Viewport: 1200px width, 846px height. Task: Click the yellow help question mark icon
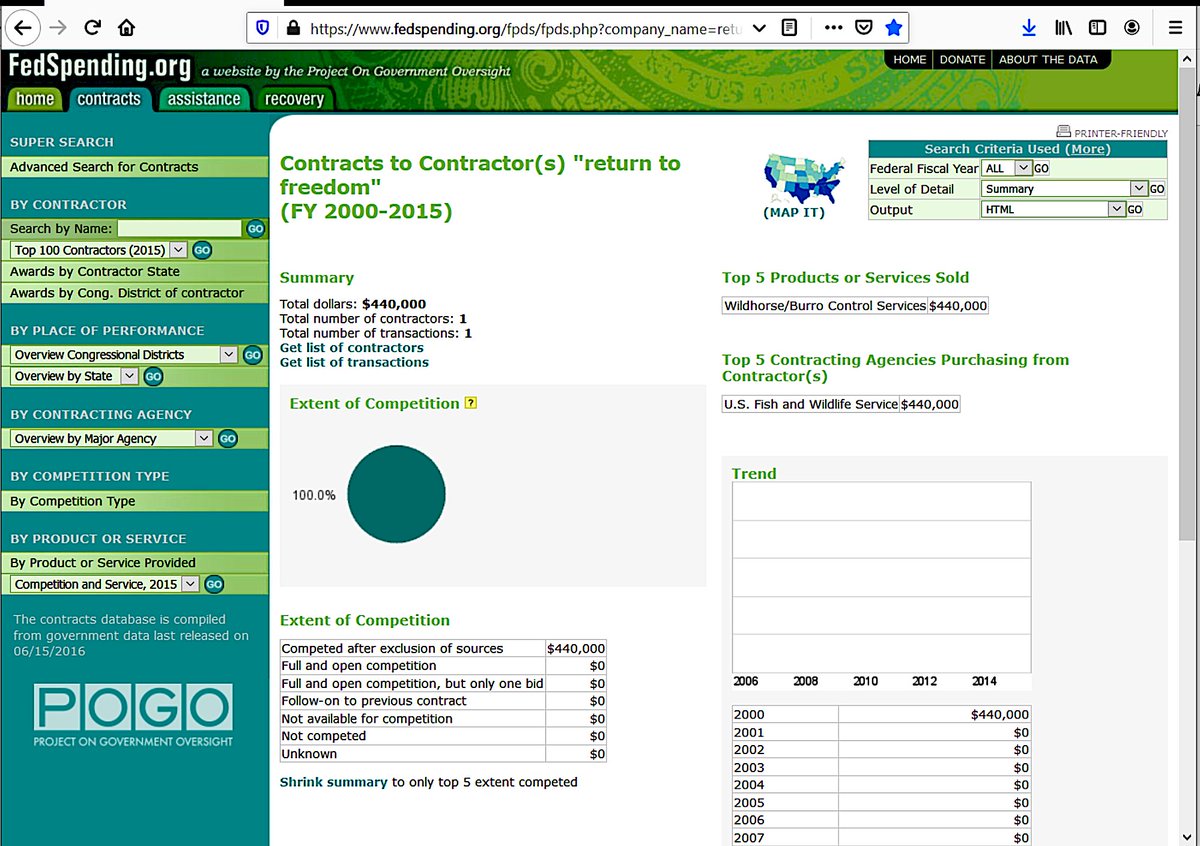[471, 403]
